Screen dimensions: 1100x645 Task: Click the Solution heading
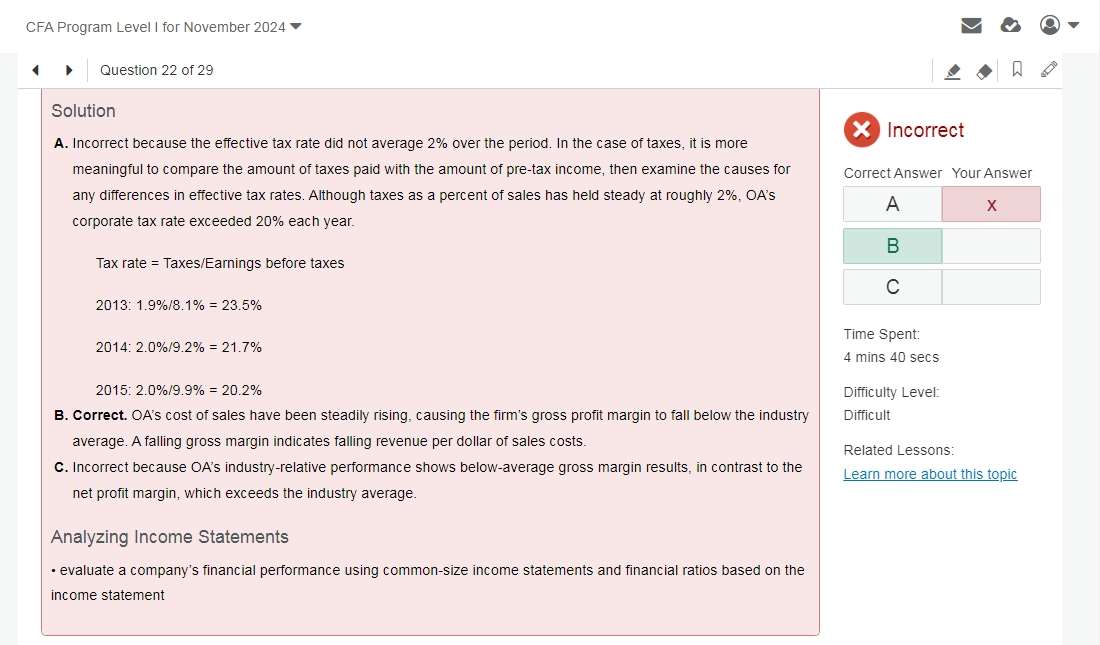point(83,111)
